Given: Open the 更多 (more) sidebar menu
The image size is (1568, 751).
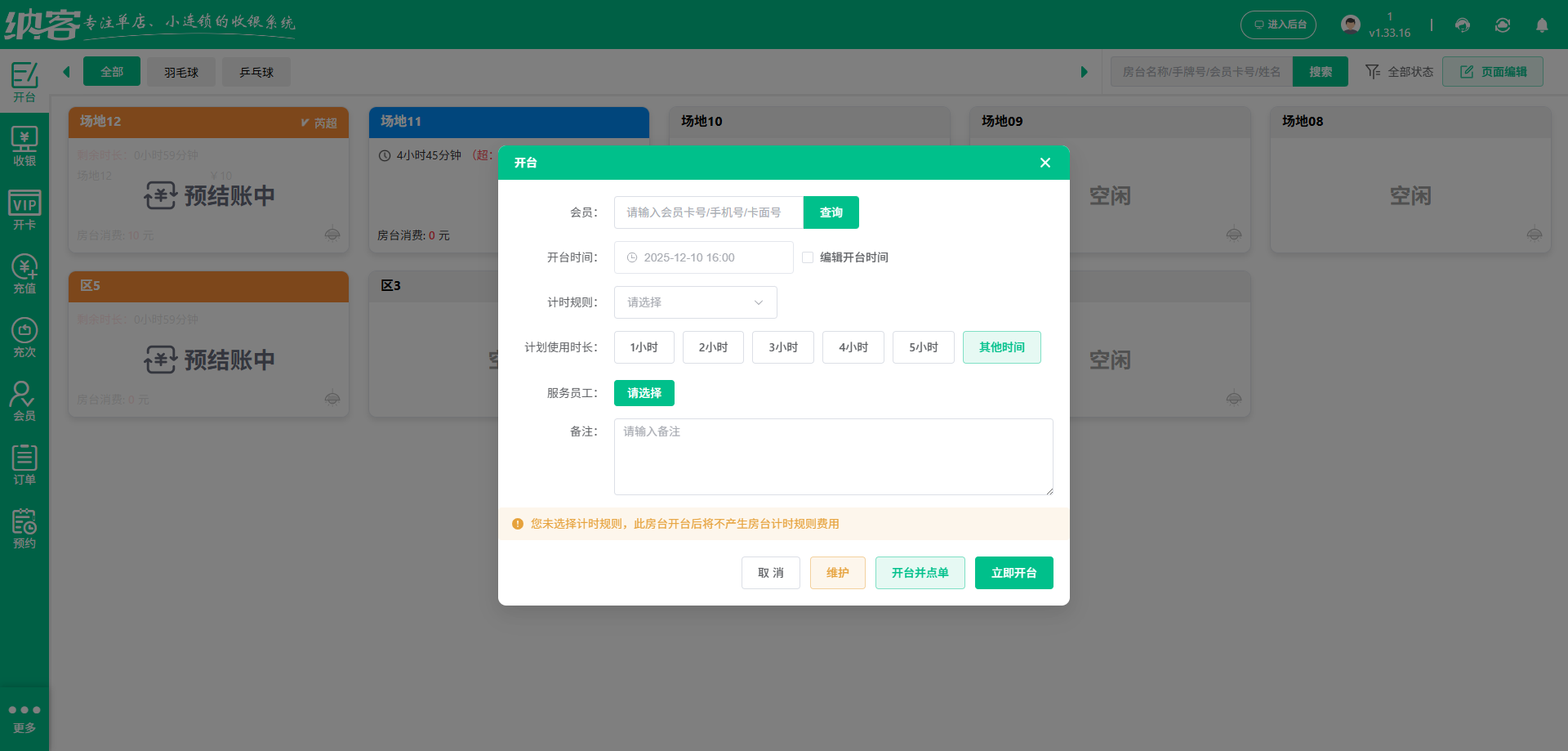Looking at the screenshot, I should point(24,716).
